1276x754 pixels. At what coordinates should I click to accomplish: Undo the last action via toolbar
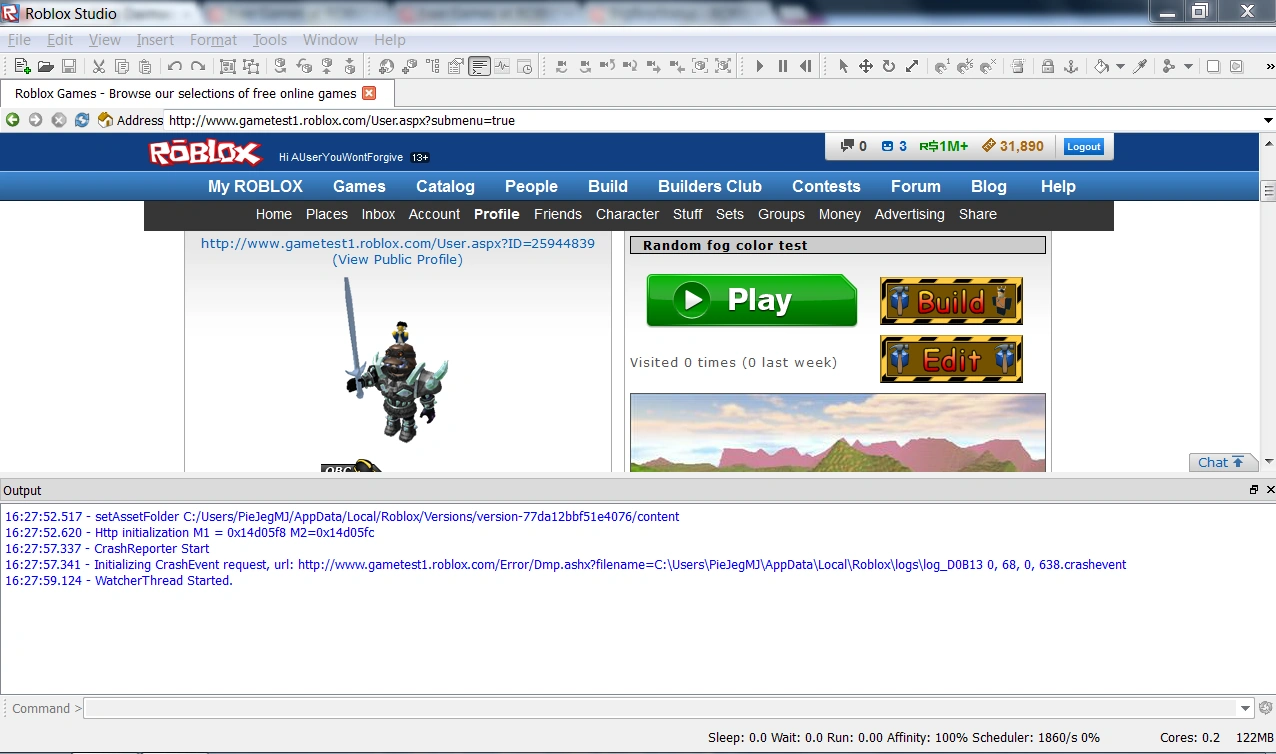tap(175, 66)
